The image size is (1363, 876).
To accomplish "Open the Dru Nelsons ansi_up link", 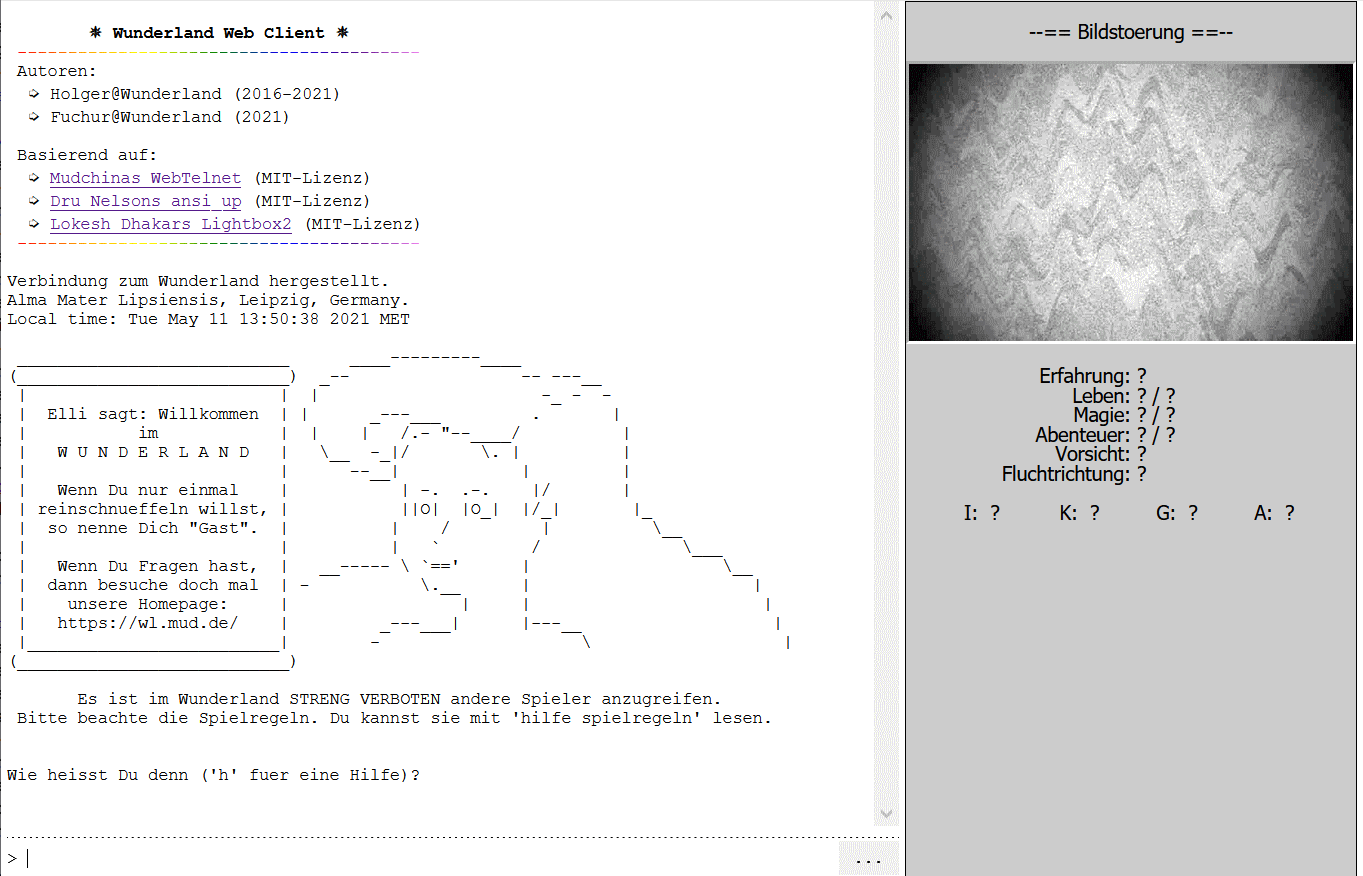I will pyautogui.click(x=145, y=200).
